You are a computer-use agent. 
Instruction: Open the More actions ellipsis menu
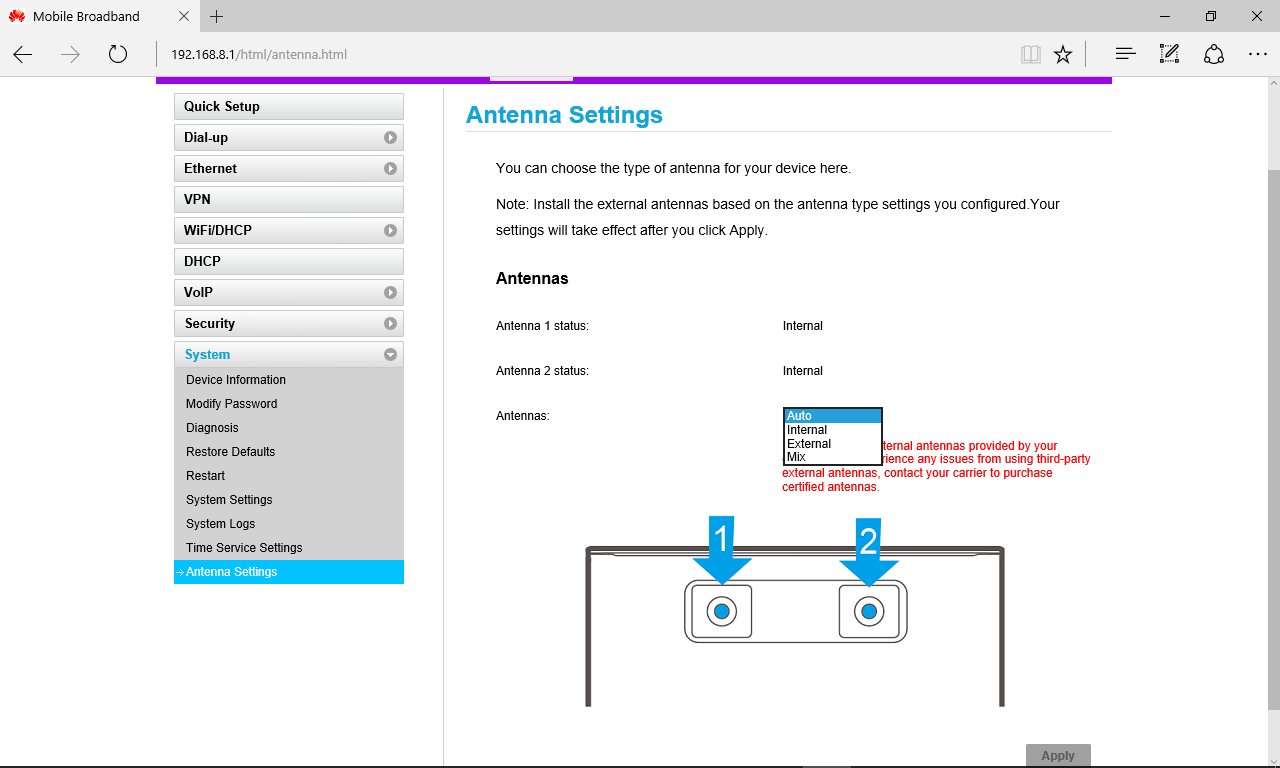pos(1258,55)
